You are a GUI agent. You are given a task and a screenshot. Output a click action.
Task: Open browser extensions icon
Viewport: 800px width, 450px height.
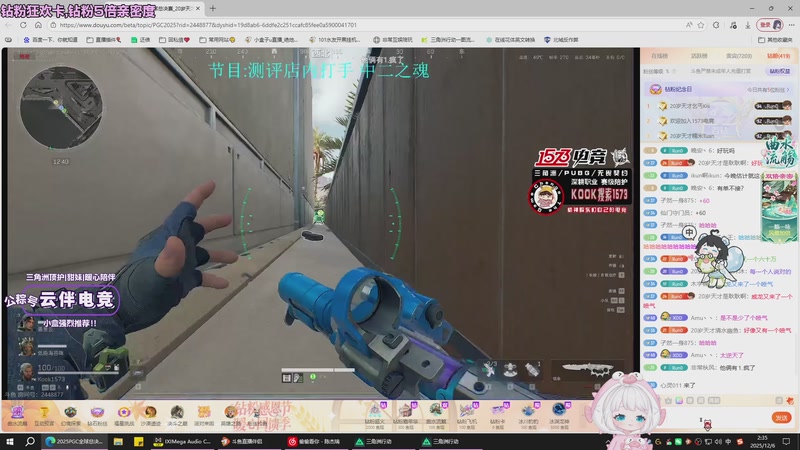[x=716, y=25]
